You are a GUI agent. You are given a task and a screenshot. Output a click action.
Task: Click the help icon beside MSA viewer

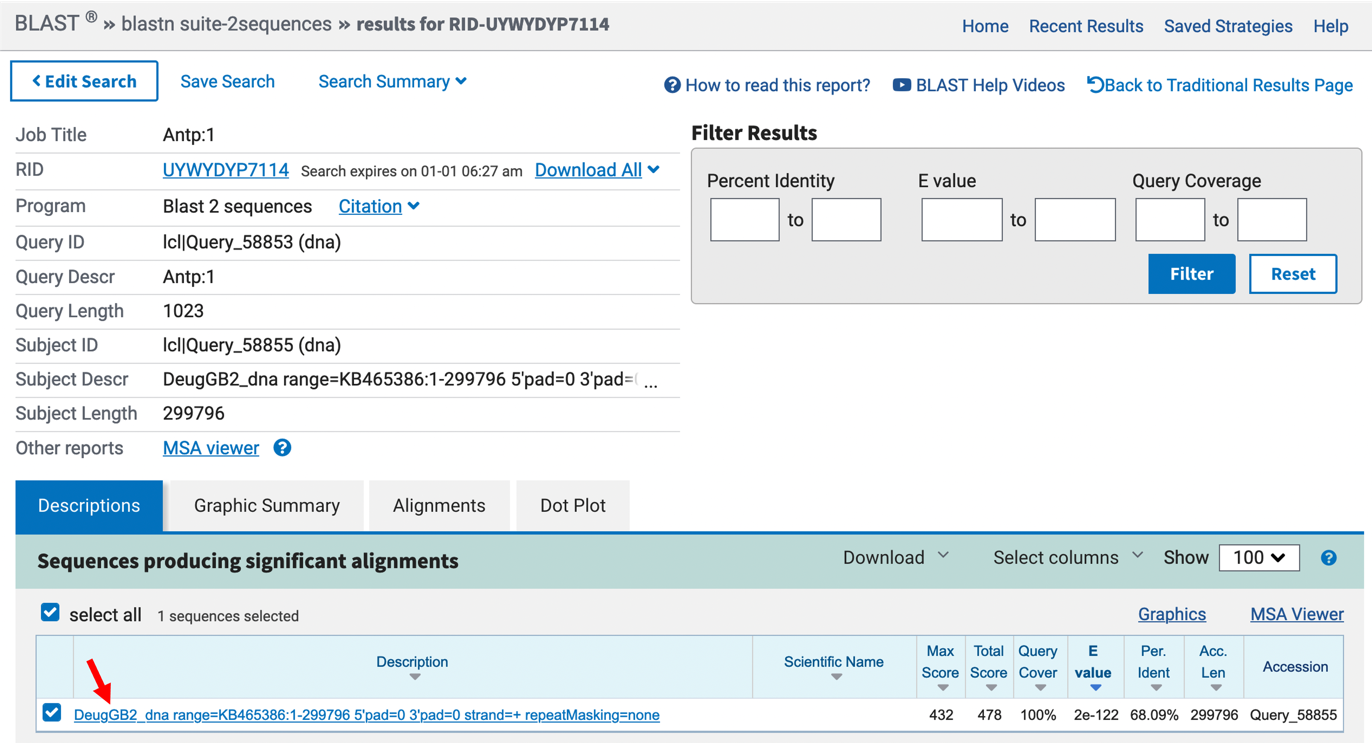coord(282,448)
